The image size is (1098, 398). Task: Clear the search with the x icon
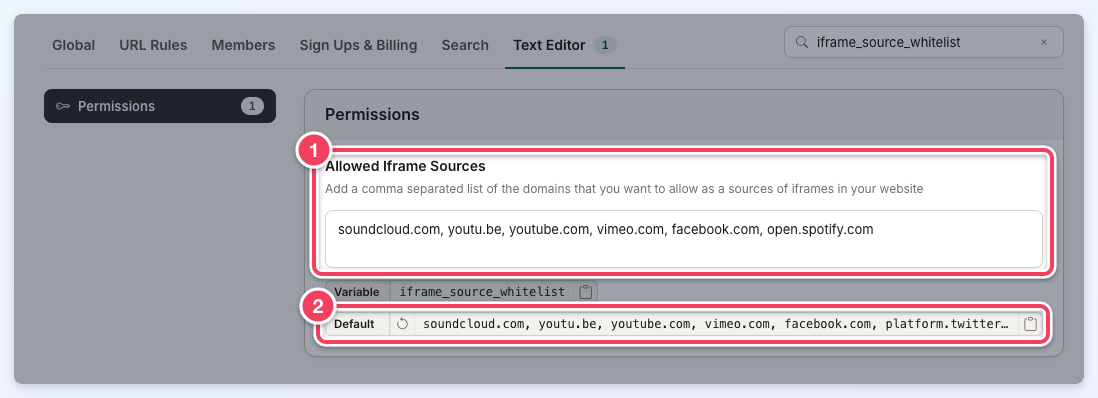pyautogui.click(x=1044, y=42)
